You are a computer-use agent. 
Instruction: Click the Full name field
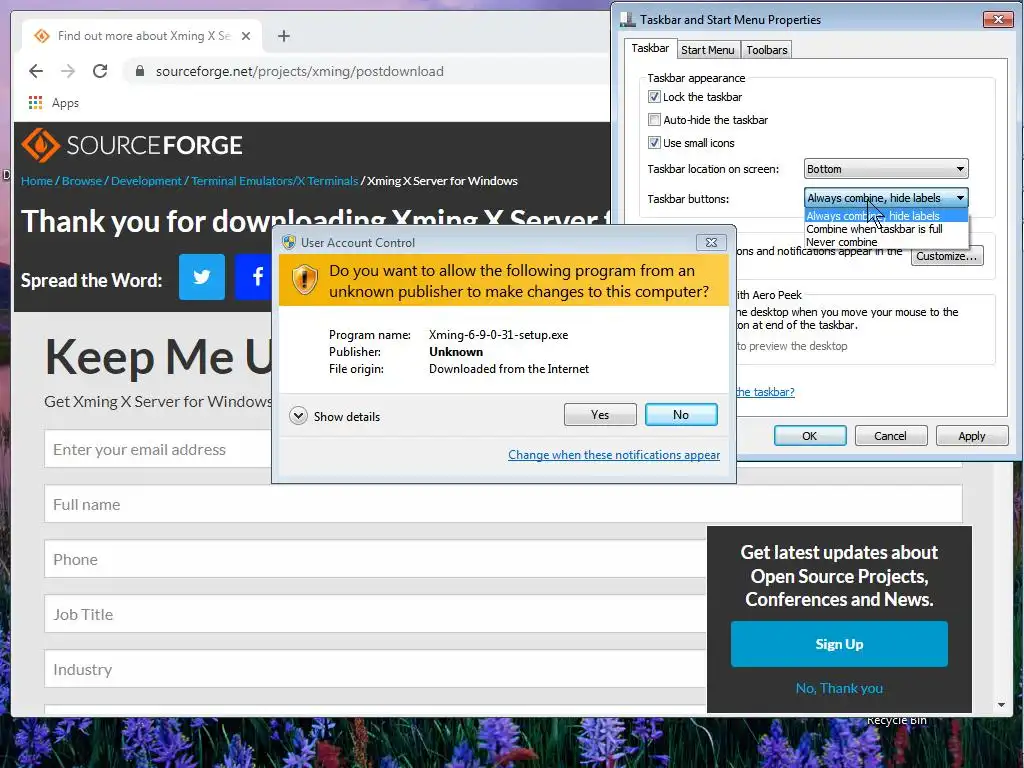tap(503, 504)
